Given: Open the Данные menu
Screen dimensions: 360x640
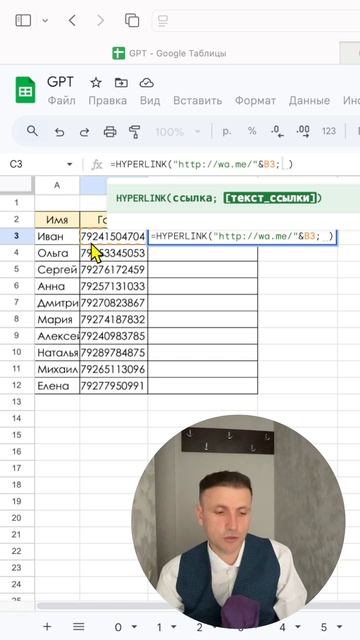Looking at the screenshot, I should [x=309, y=100].
